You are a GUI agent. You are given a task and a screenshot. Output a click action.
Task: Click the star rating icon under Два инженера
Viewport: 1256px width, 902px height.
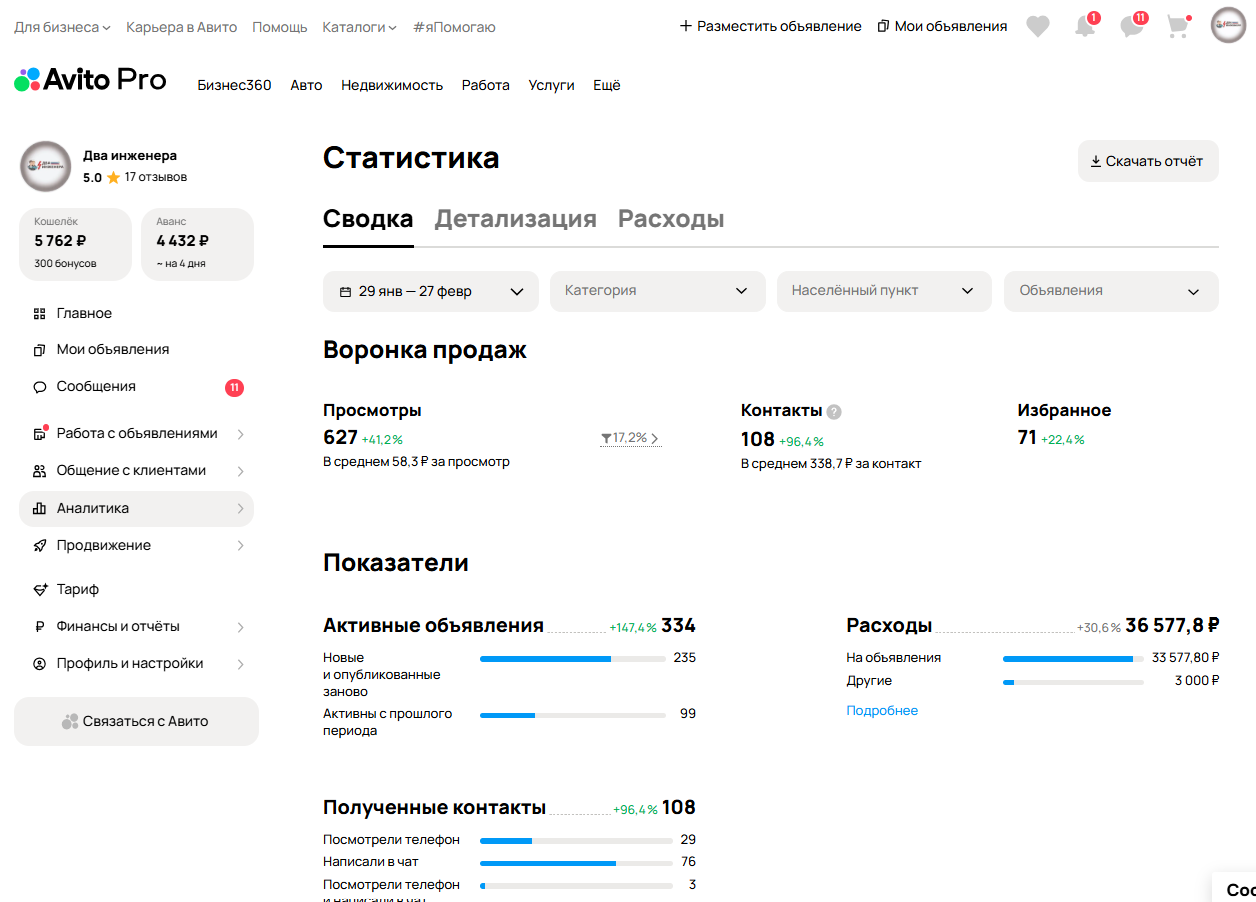pyautogui.click(x=113, y=178)
